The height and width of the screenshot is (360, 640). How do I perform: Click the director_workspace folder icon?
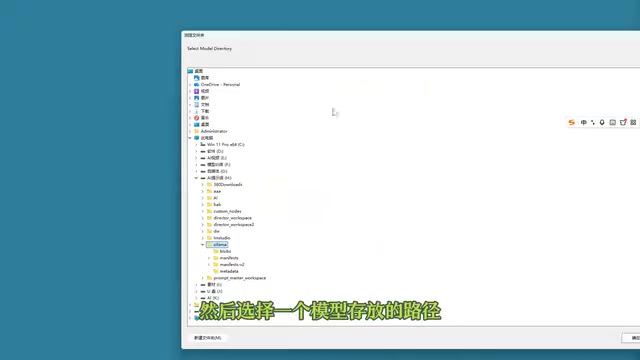[x=209, y=218]
